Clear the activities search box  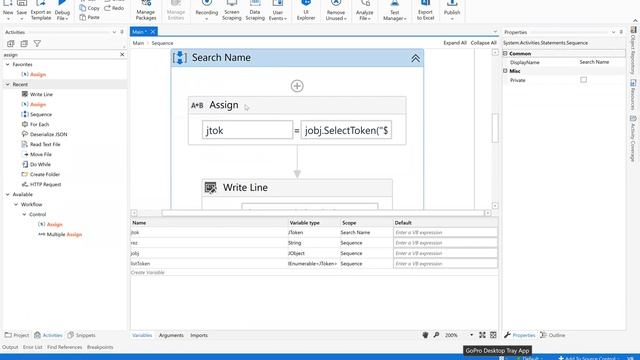122,54
